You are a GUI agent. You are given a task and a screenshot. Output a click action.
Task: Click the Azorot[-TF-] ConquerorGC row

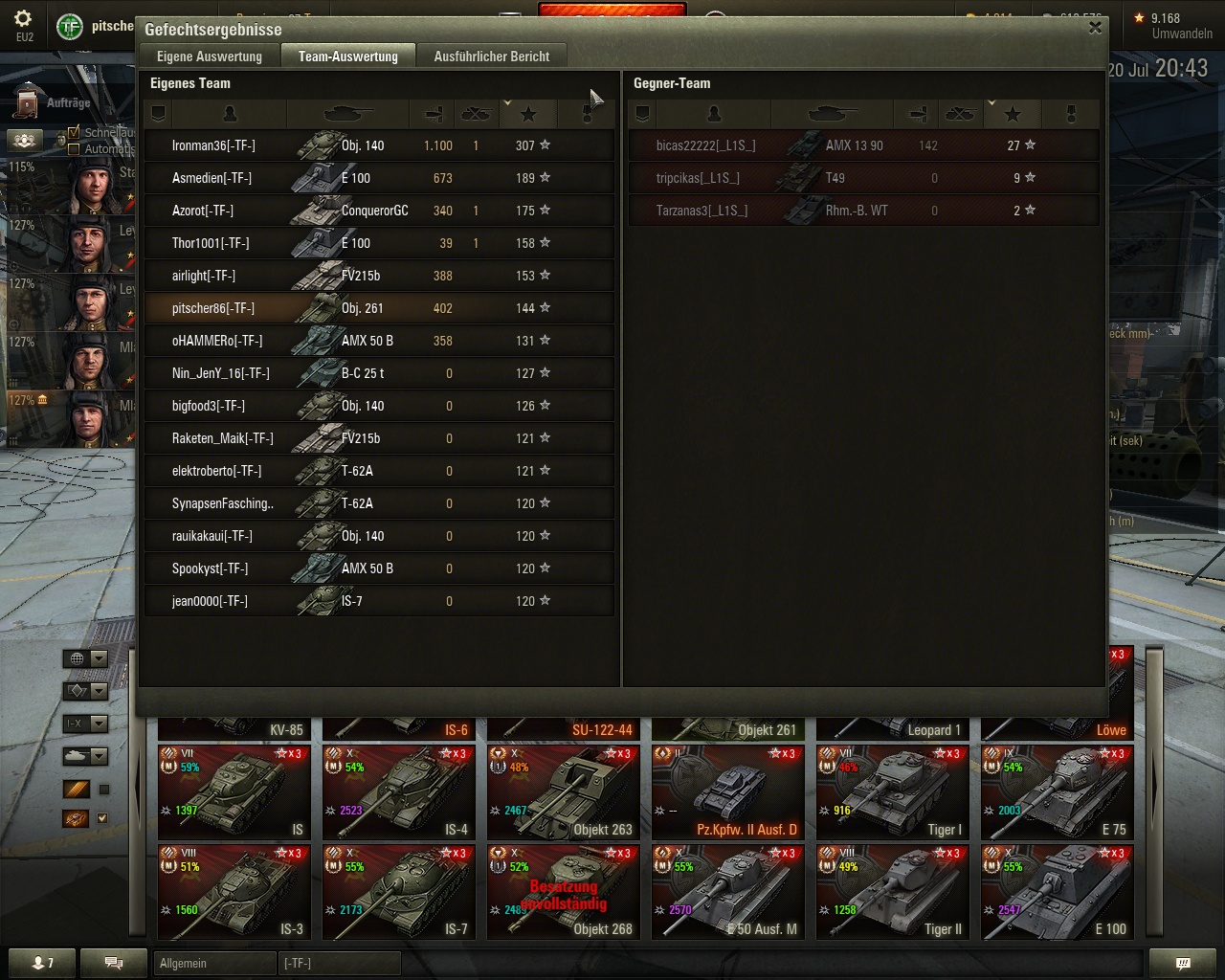pyautogui.click(x=379, y=211)
